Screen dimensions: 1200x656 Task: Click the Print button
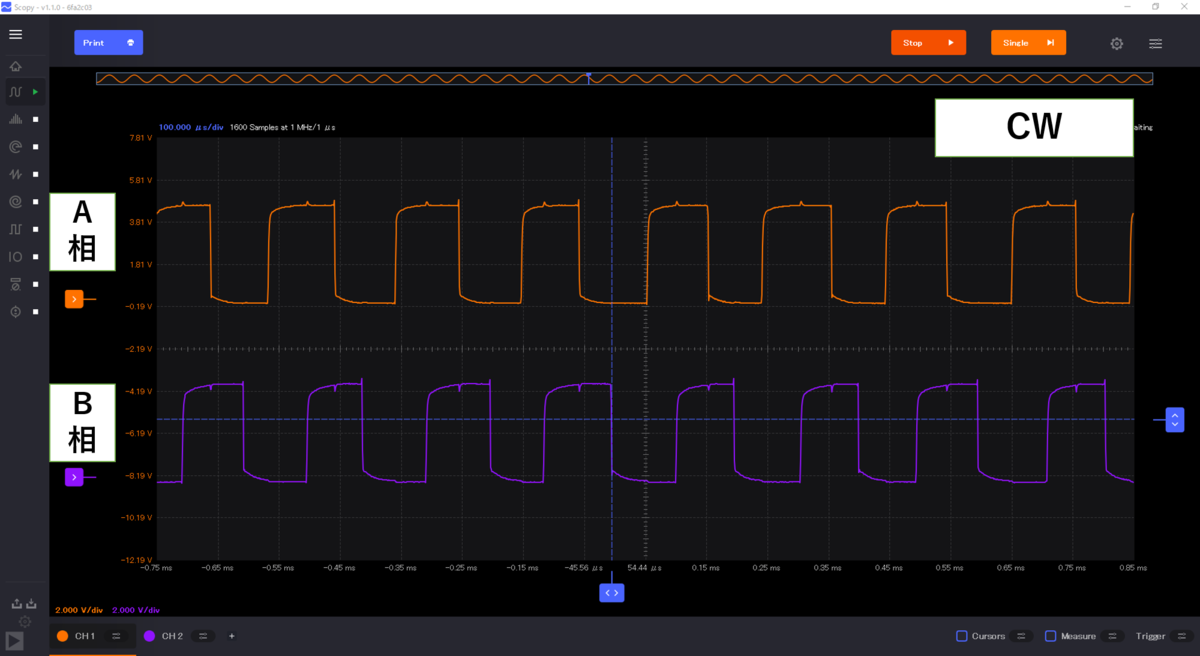tap(108, 43)
